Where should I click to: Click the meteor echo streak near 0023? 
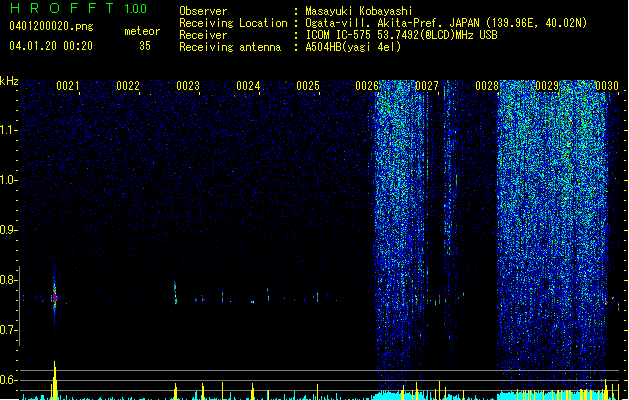point(175,293)
